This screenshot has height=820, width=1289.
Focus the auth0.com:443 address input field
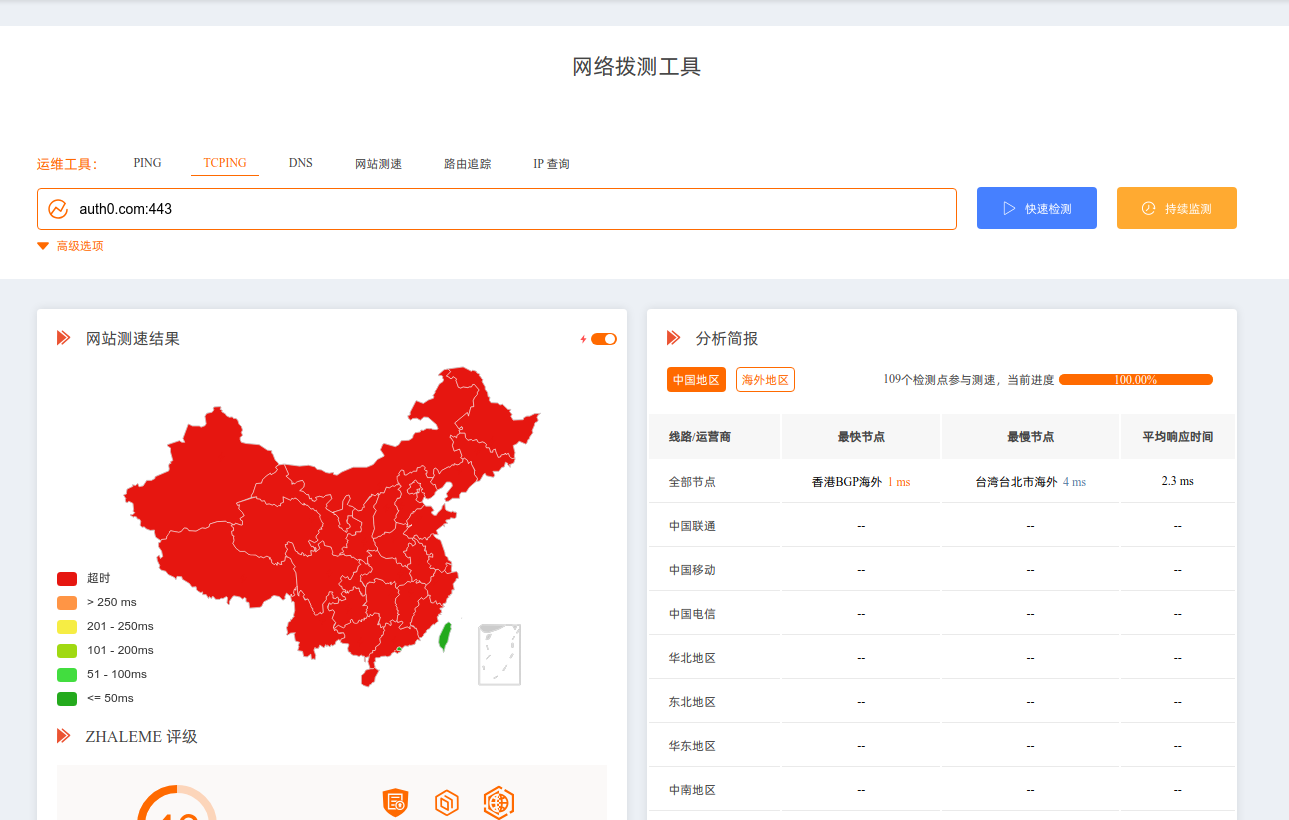tap(497, 209)
